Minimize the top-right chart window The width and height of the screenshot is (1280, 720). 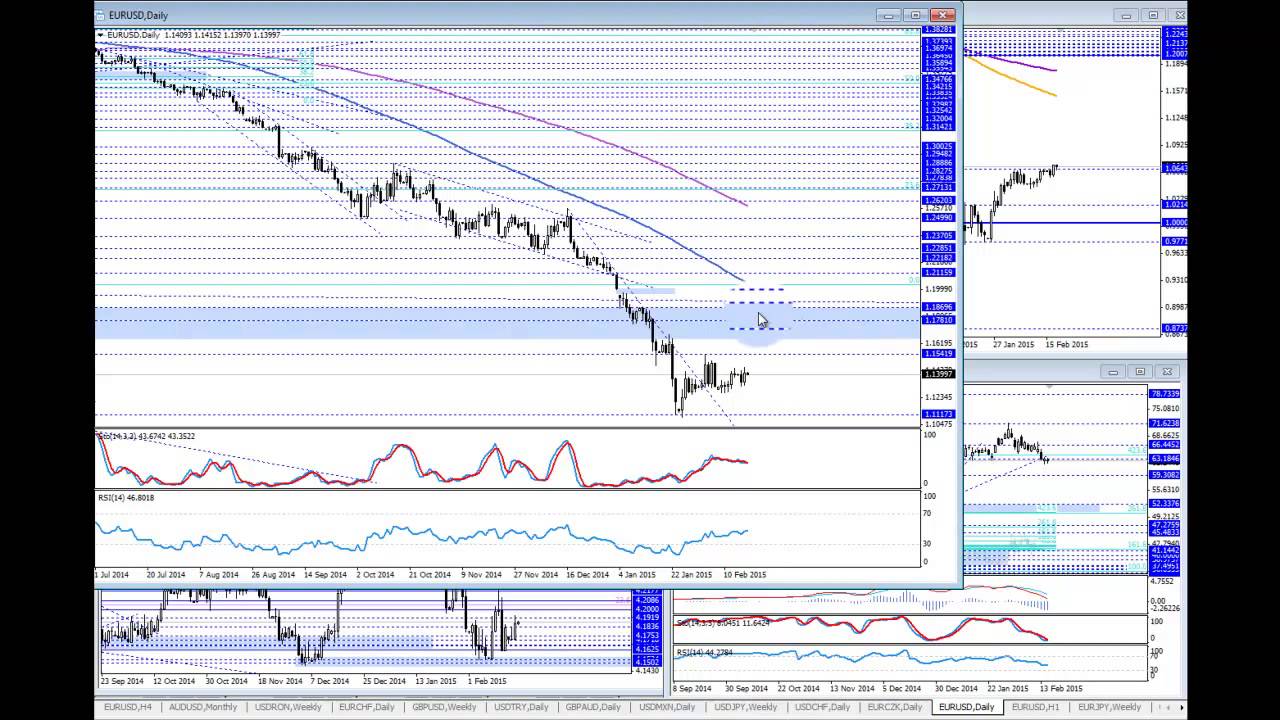1126,15
